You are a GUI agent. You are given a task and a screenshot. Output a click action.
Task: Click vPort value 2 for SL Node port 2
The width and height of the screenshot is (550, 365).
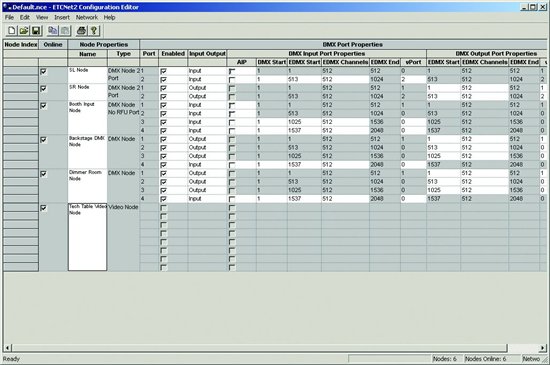coord(413,79)
